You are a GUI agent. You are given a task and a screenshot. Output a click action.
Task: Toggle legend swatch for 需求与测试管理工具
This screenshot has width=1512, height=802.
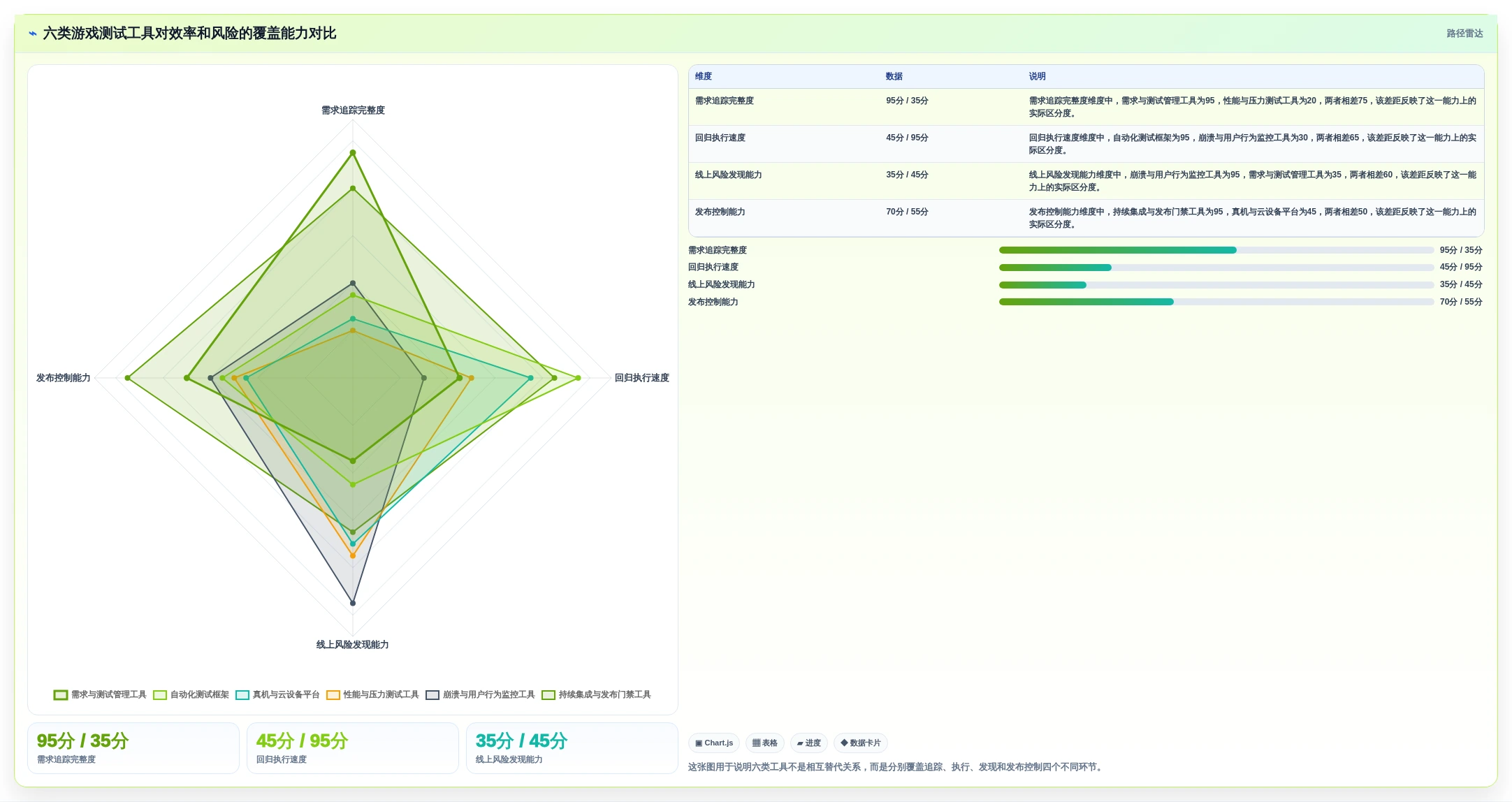click(x=61, y=694)
